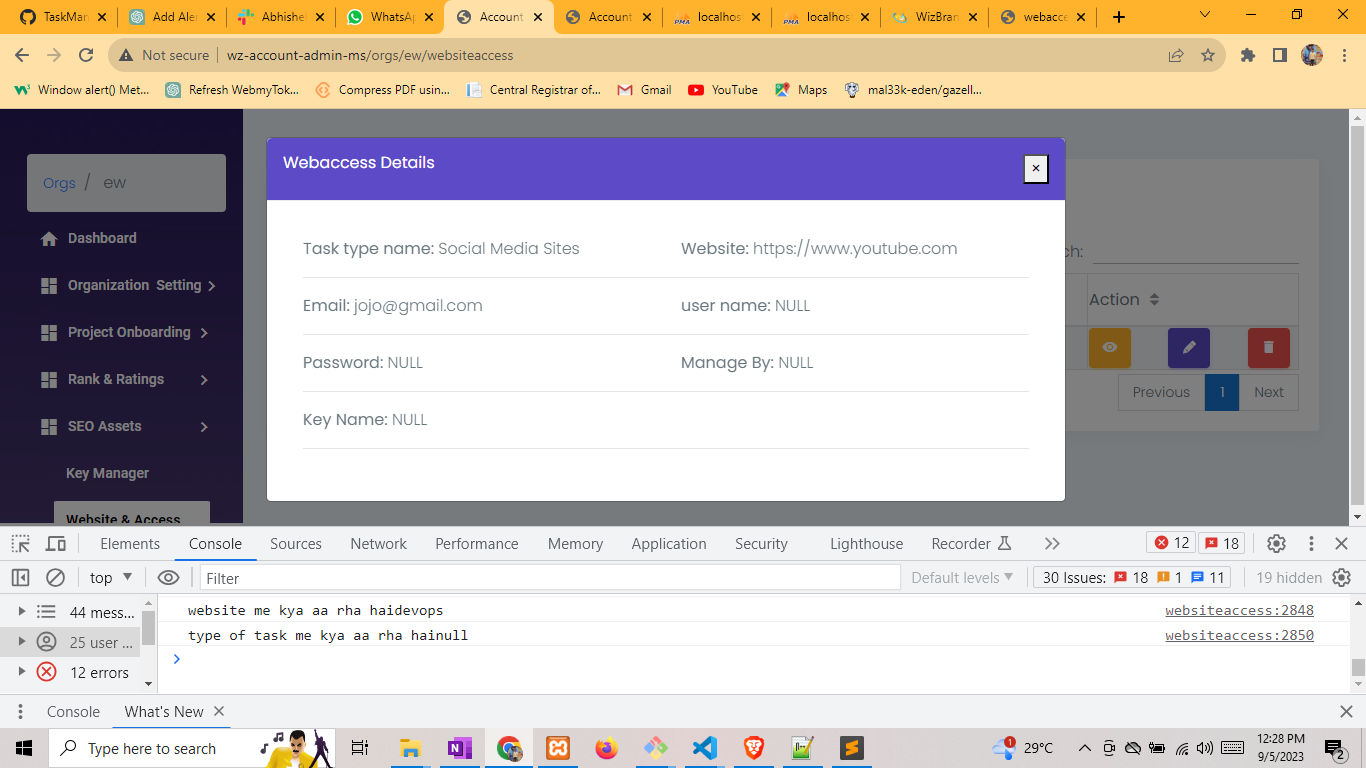Open the Recorder tab in DevTools

972,544
